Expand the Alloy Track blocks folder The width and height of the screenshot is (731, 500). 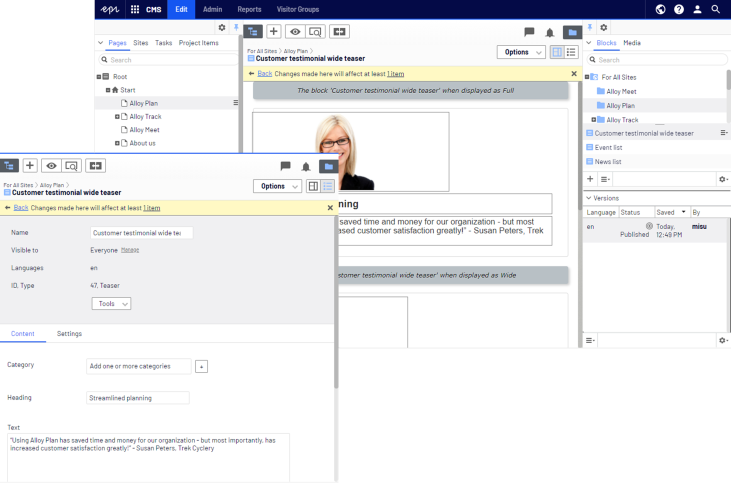pyautogui.click(x=594, y=120)
